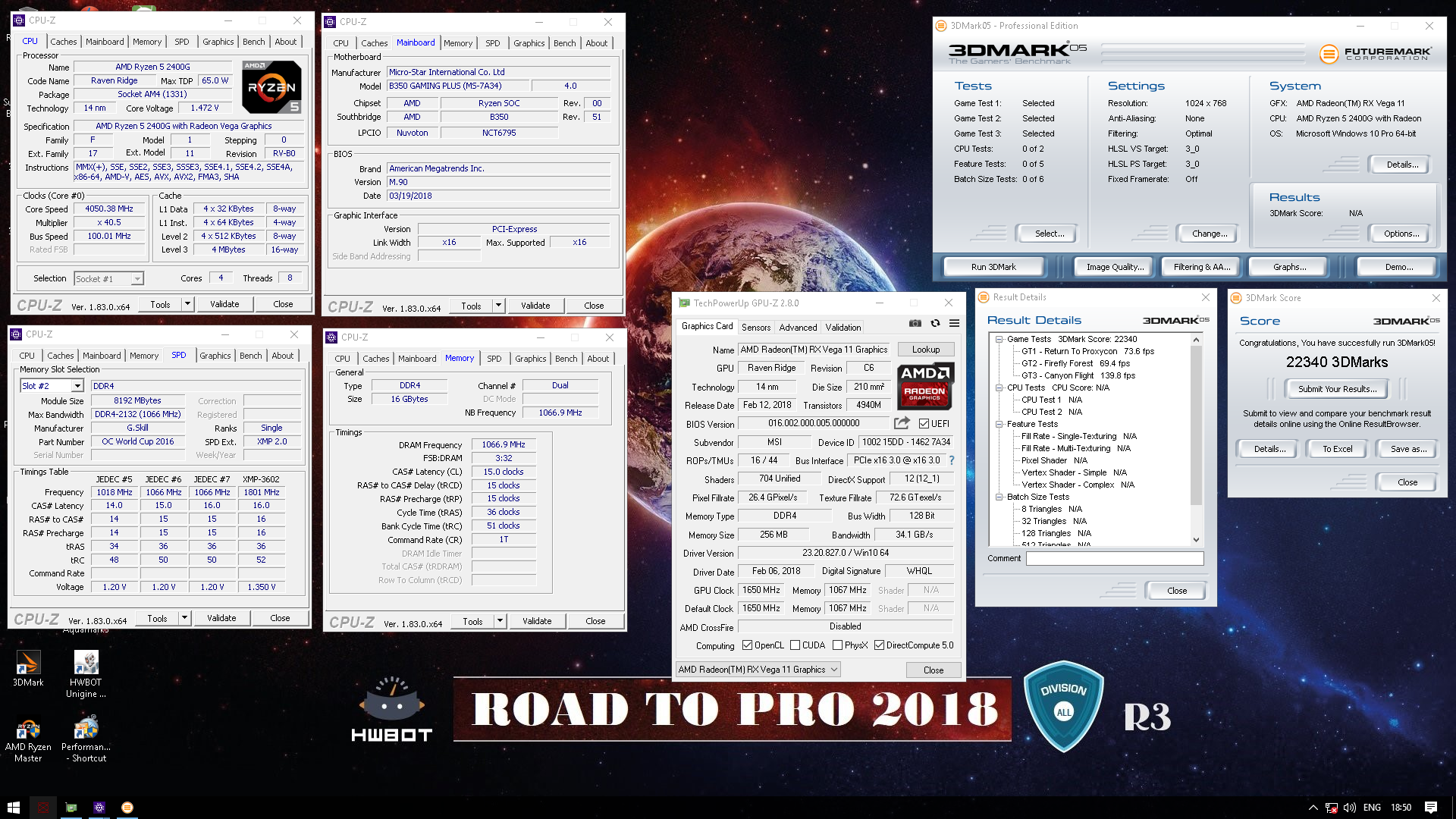Click the red app icon on the taskbar
Screen dimensions: 1456x819
point(42,808)
